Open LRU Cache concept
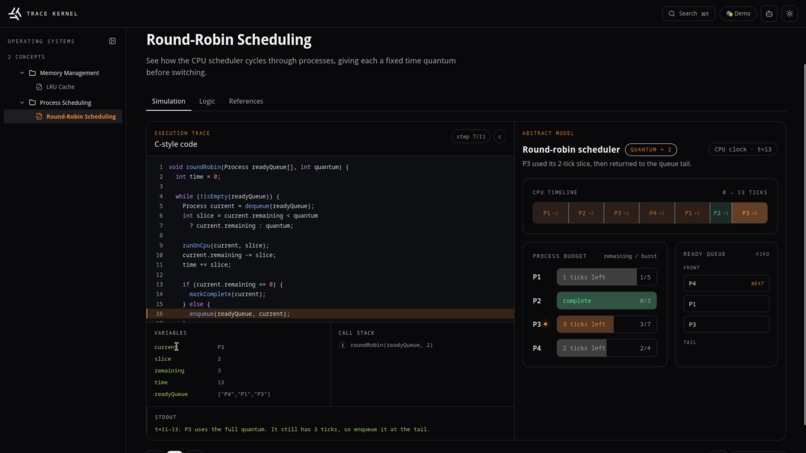Image resolution: width=806 pixels, height=453 pixels. 60,87
